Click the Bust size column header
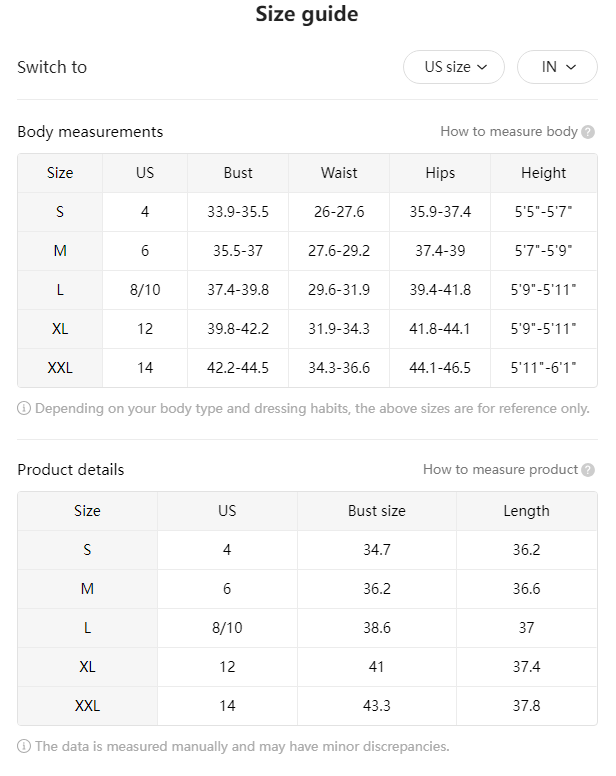Viewport: 616px width, 776px height. click(x=377, y=511)
